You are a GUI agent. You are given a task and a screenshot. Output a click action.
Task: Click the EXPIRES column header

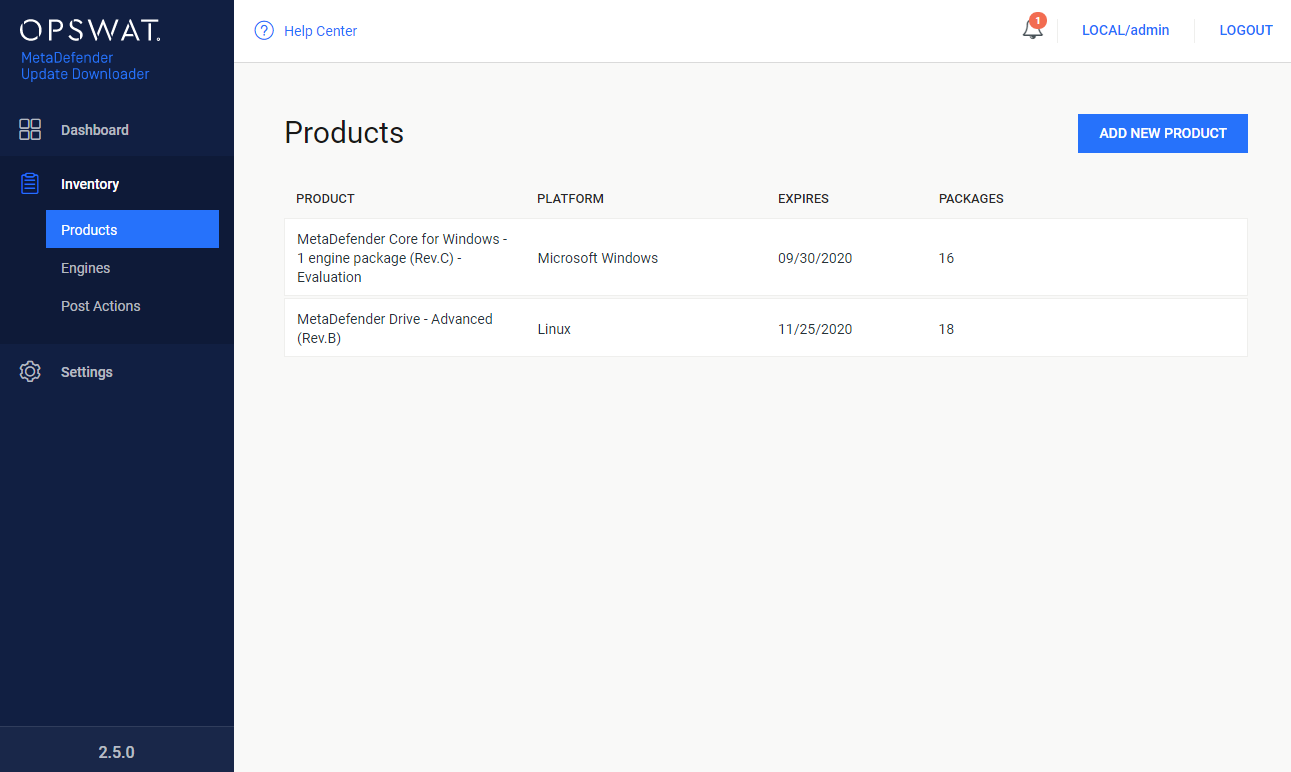click(803, 199)
